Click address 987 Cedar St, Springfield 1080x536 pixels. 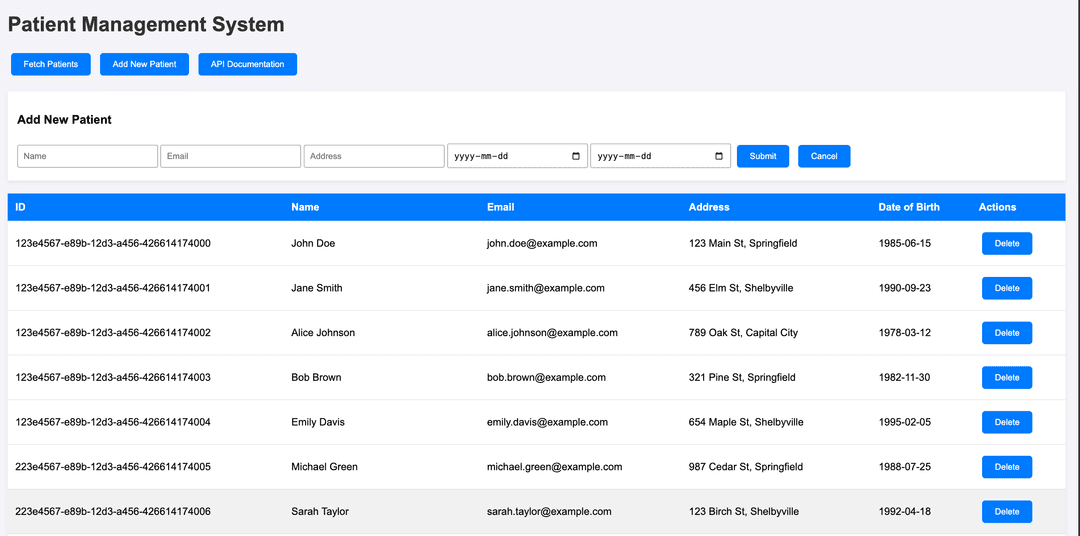click(x=745, y=467)
